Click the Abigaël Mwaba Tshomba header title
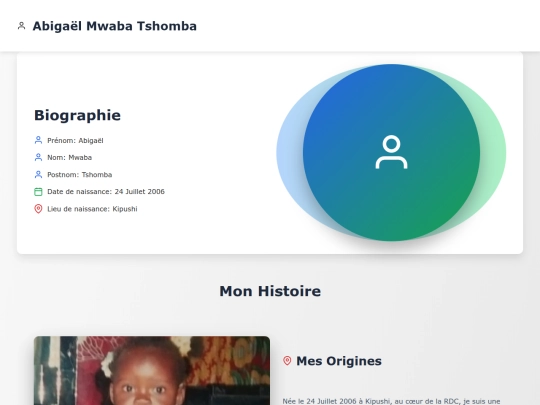 (x=114, y=26)
